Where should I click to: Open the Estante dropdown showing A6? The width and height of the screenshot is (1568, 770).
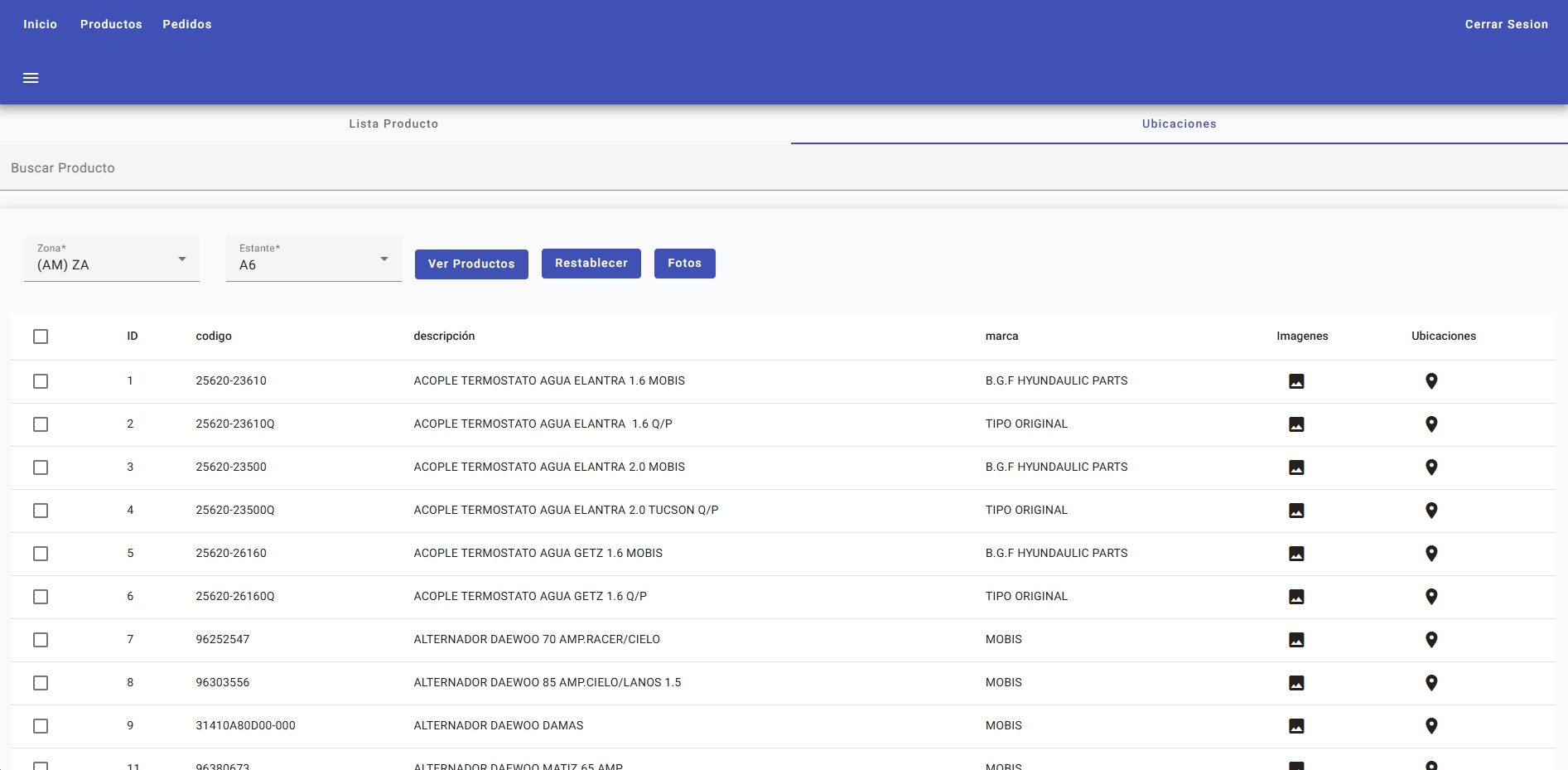coord(313,259)
